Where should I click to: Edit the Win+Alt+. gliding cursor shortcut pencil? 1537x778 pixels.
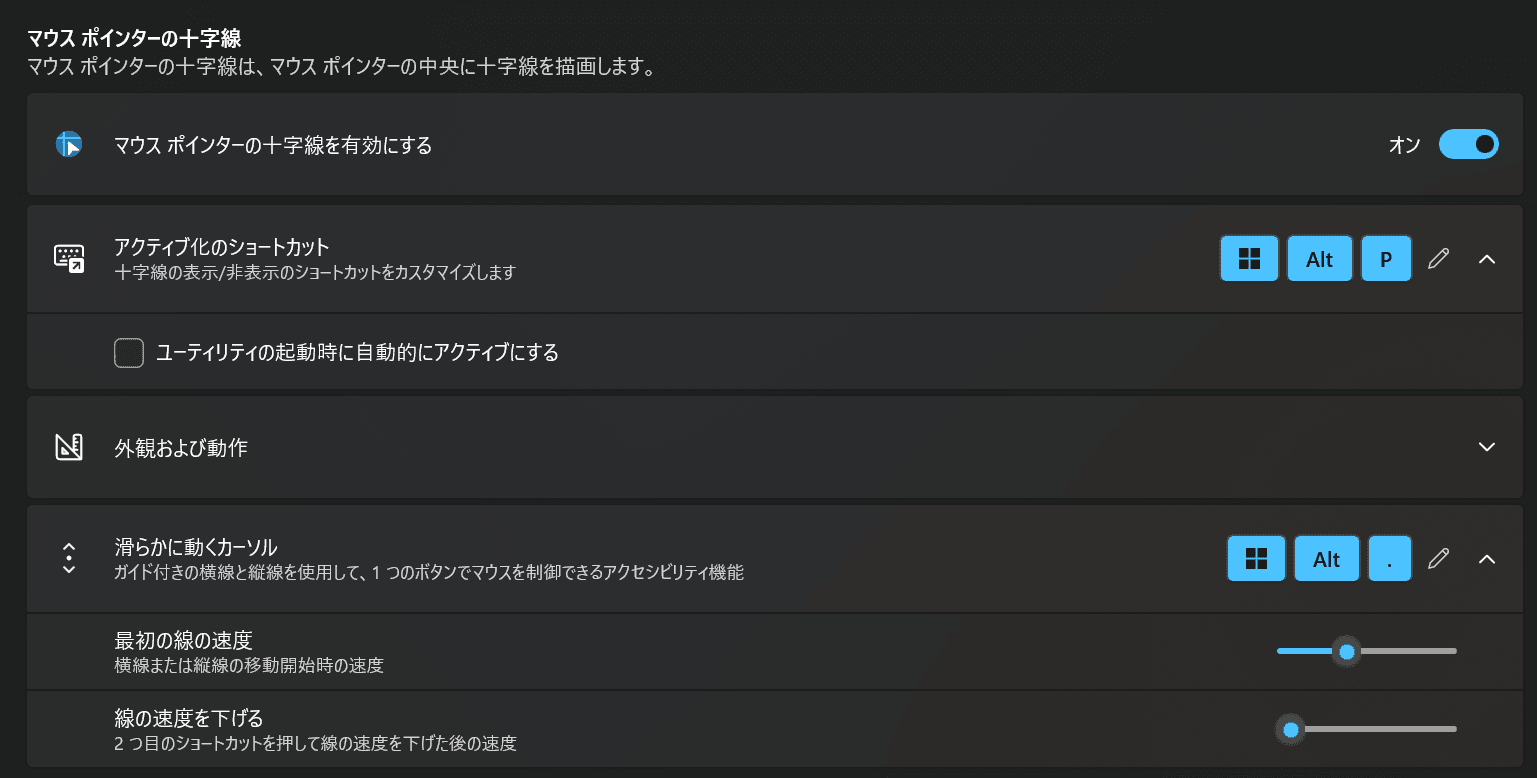1438,559
